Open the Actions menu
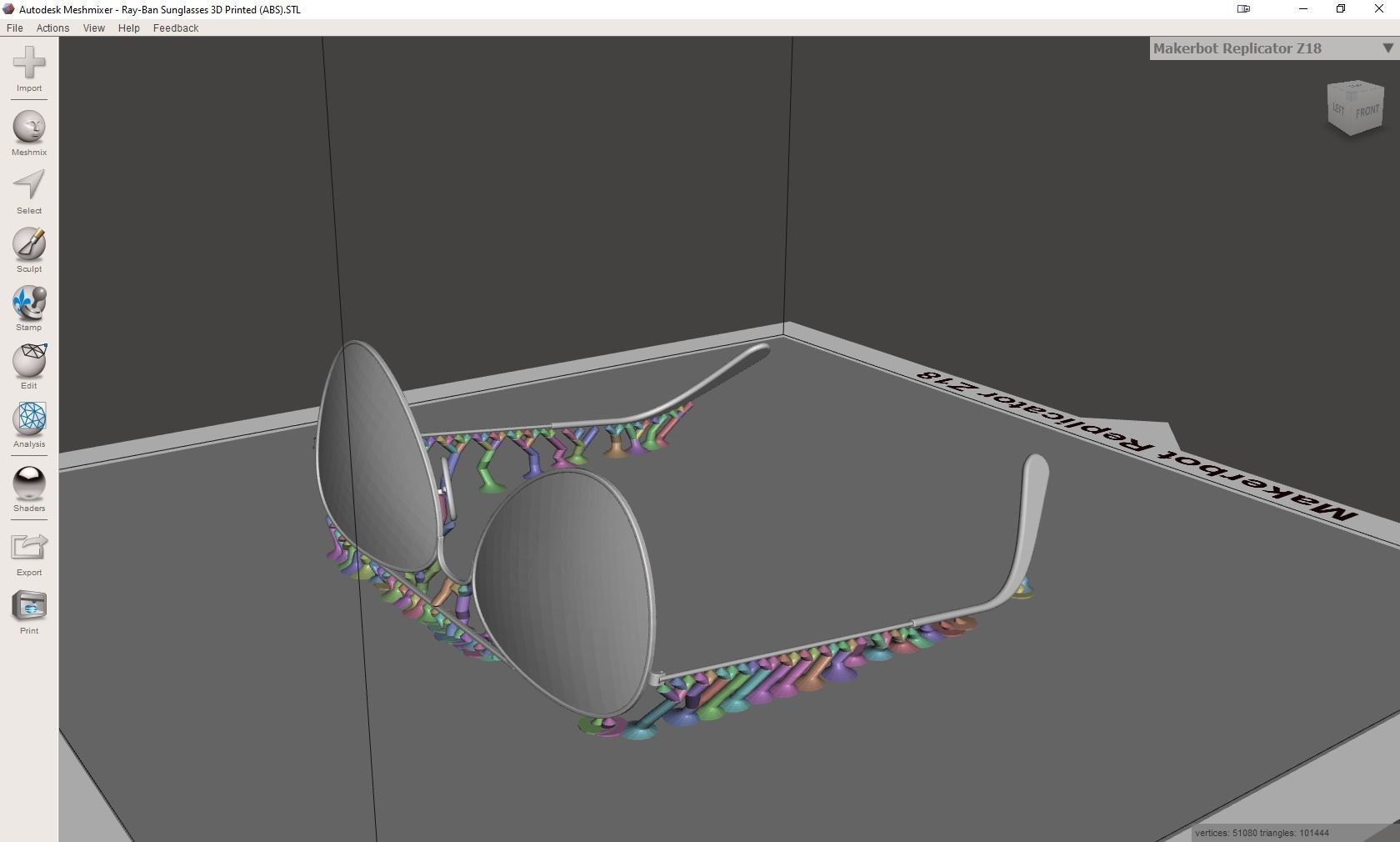 [52, 28]
